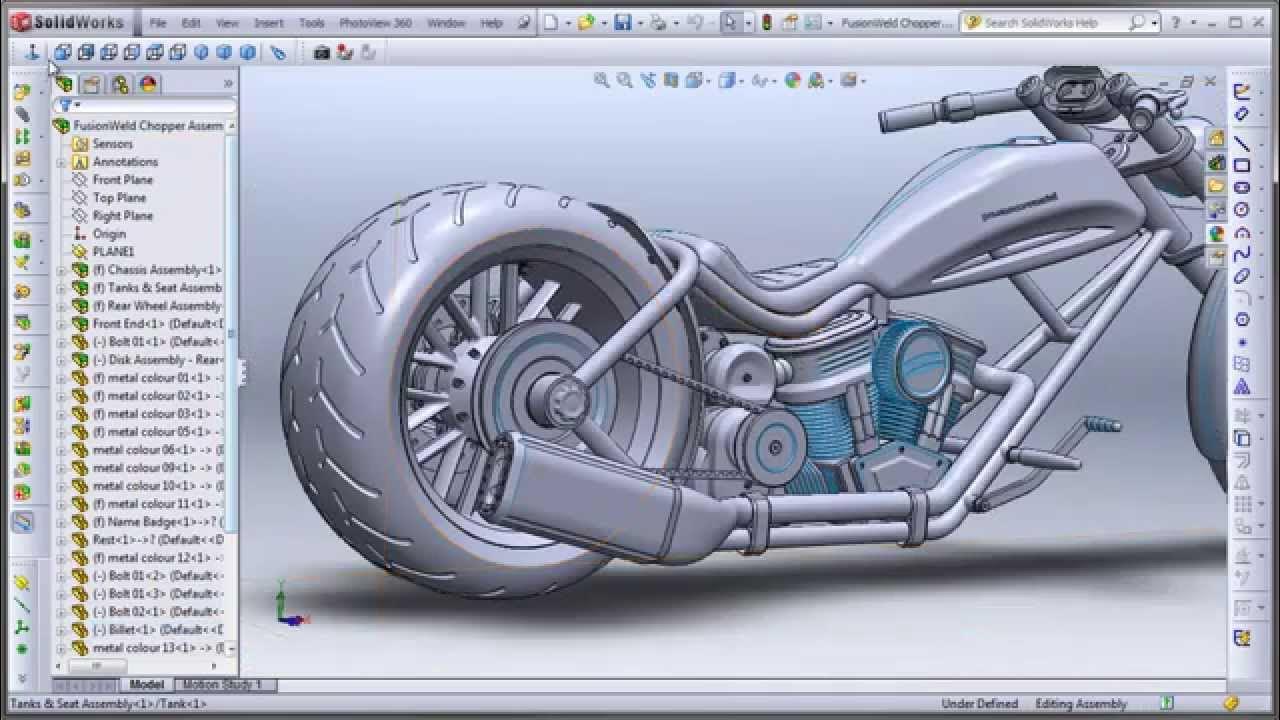Click the Save disk icon
Image resolution: width=1280 pixels, height=720 pixels.
[622, 22]
